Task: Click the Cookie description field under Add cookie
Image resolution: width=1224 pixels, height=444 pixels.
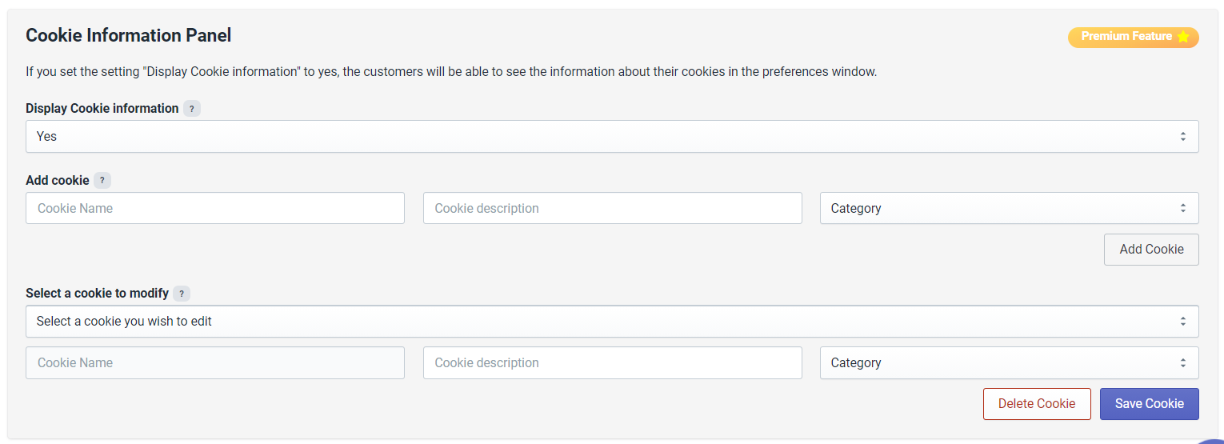Action: [x=612, y=208]
